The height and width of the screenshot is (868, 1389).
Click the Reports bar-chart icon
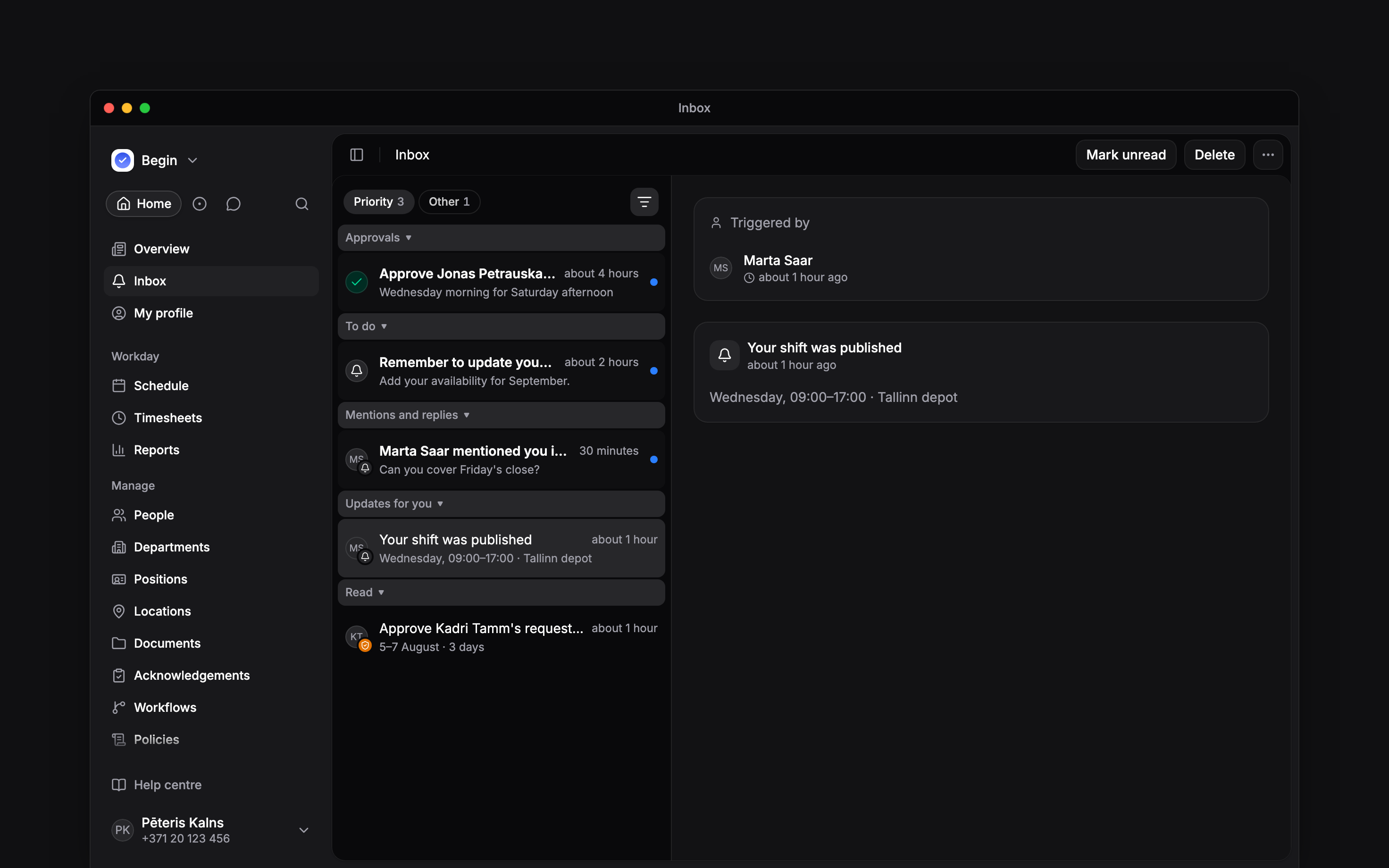[119, 450]
